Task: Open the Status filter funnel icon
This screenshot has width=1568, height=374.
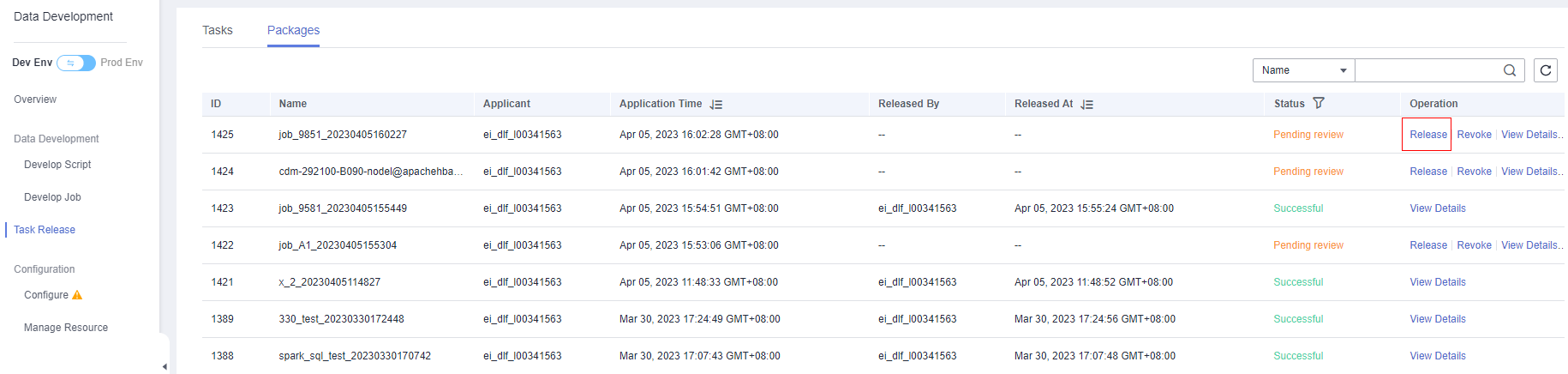Action: pos(1319,103)
